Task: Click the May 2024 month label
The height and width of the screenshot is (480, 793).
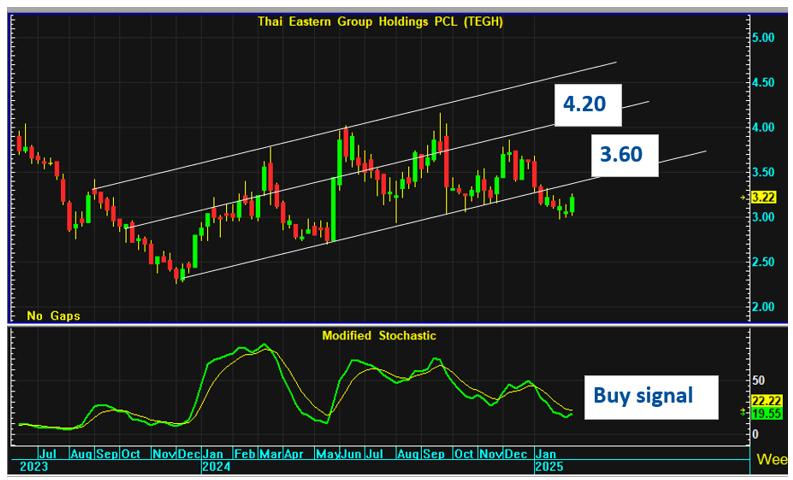Action: pyautogui.click(x=327, y=454)
